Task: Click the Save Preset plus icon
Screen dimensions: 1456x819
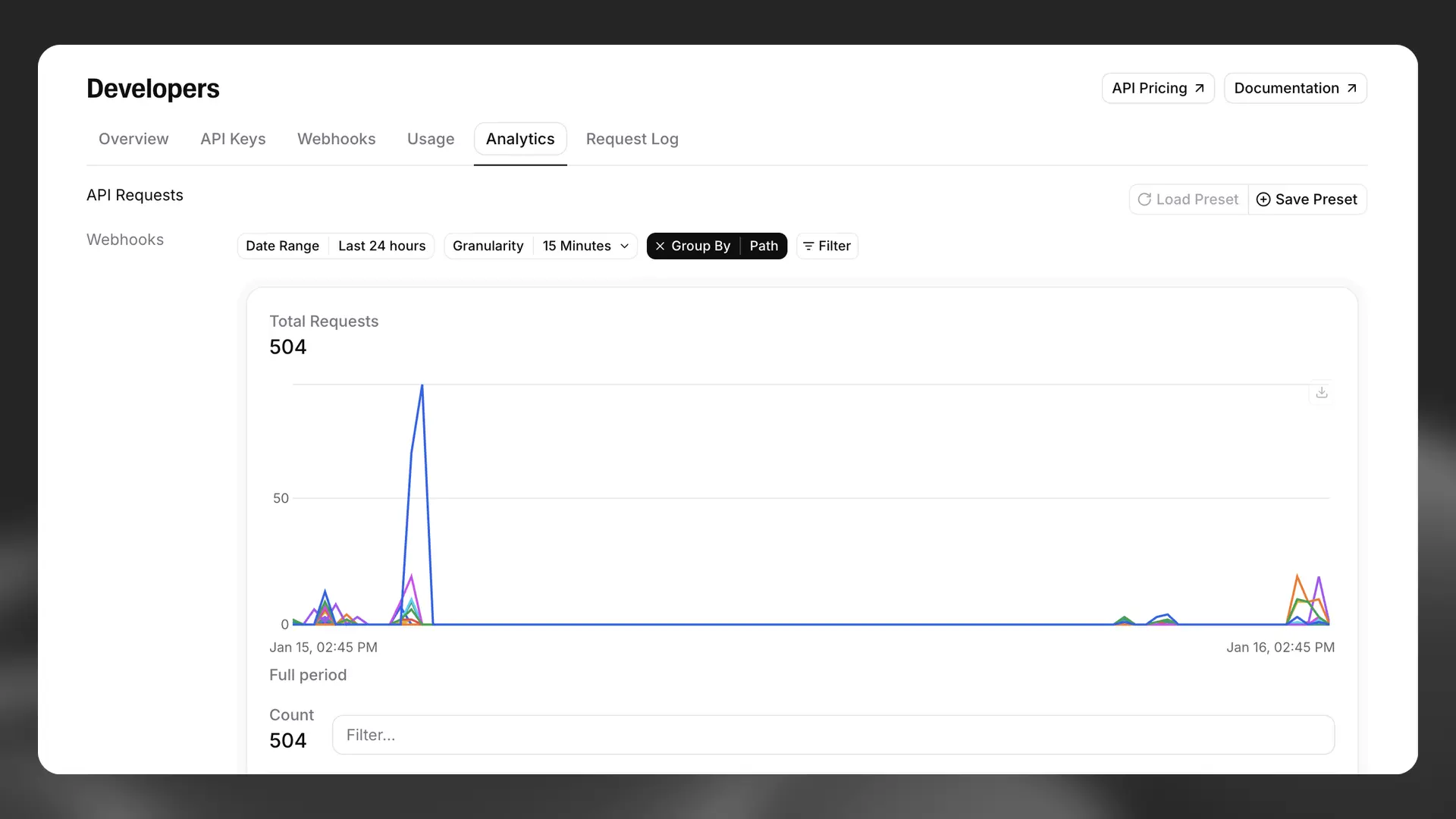Action: coord(1263,199)
